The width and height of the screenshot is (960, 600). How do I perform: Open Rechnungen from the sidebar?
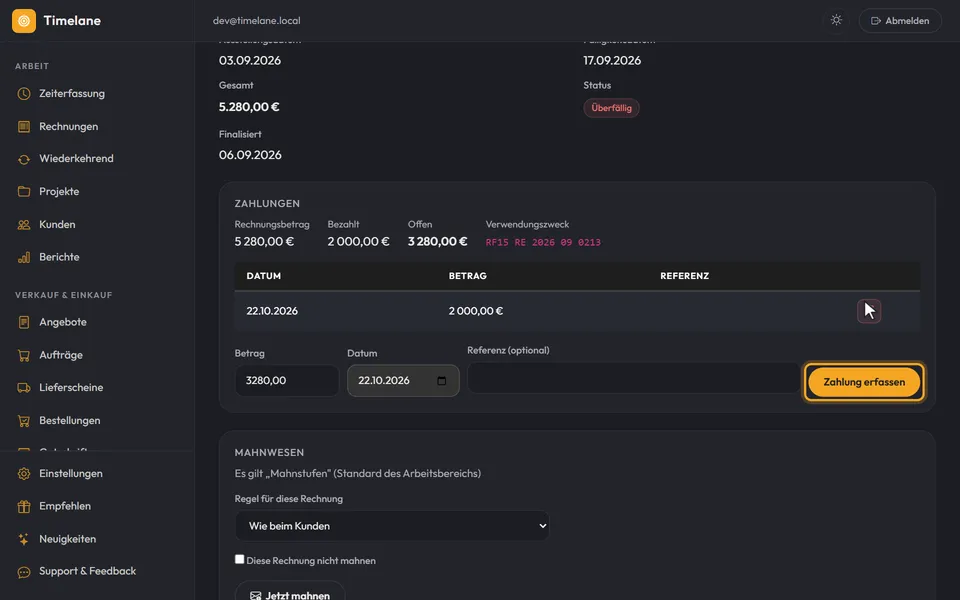[69, 127]
